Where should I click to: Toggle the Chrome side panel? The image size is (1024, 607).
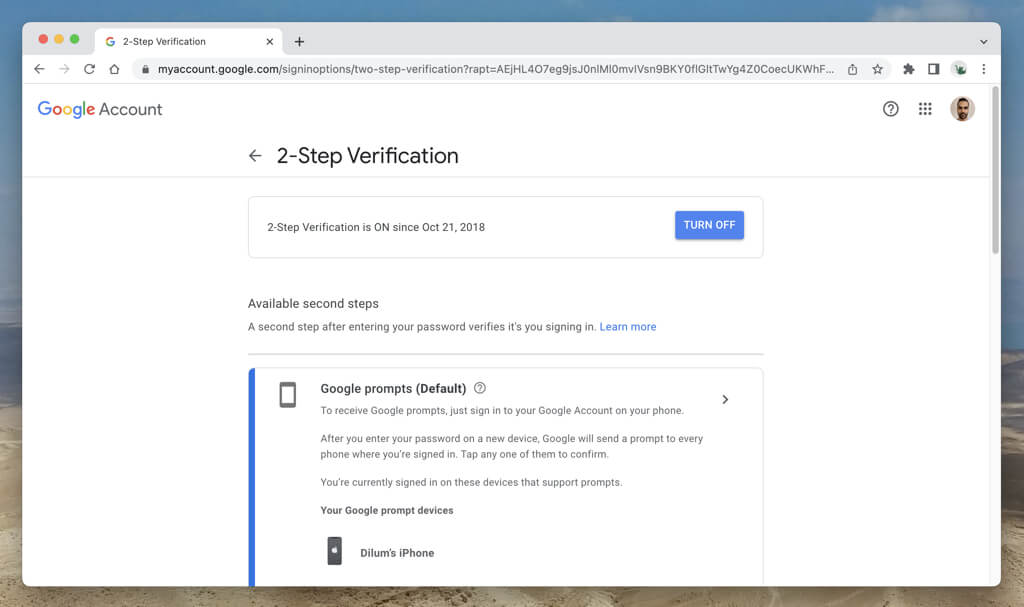[933, 69]
